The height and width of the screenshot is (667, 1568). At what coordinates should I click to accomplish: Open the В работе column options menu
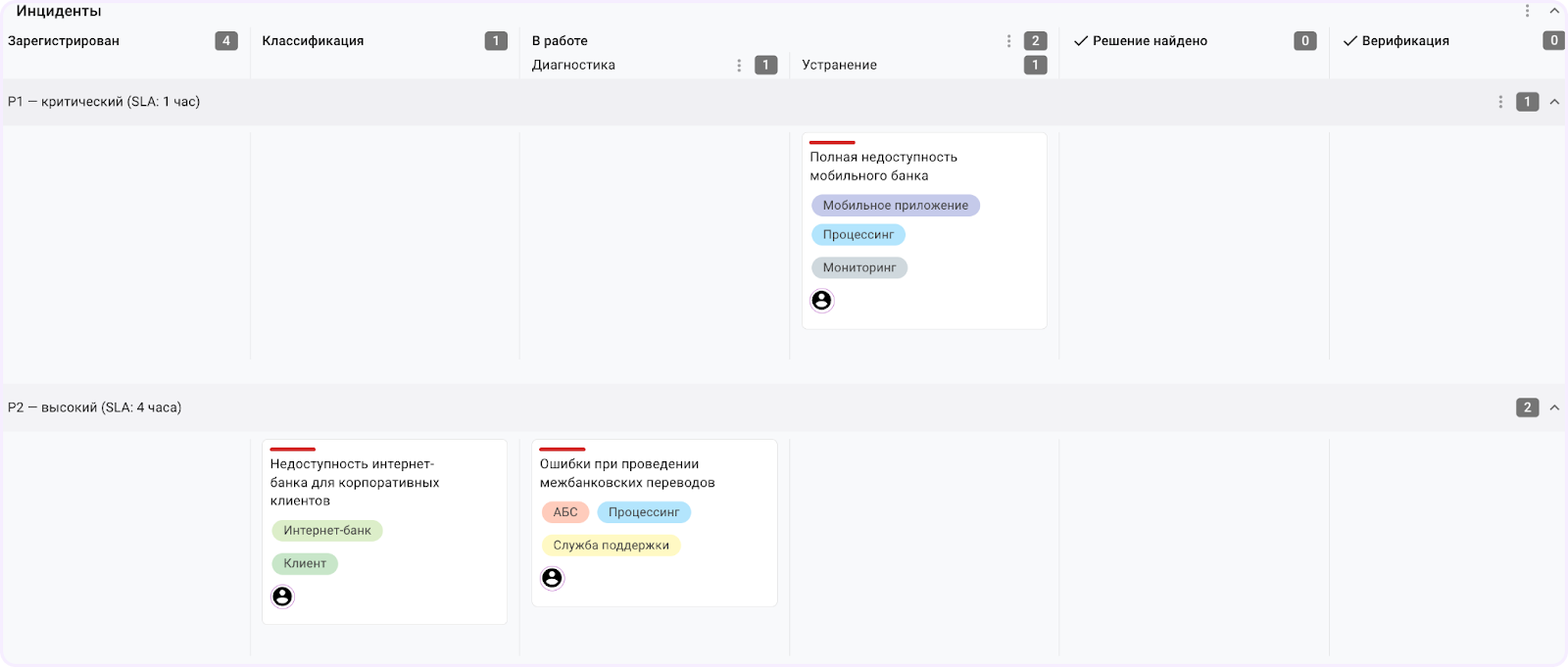1008,41
